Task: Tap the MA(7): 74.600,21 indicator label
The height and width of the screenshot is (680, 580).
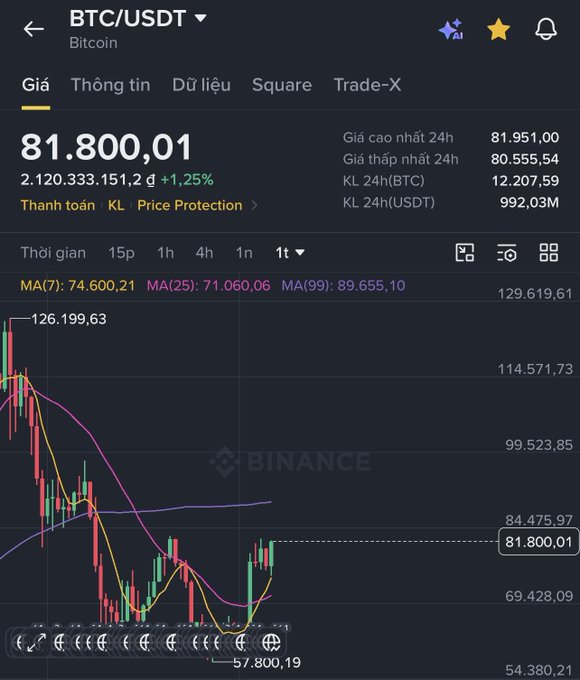Action: pyautogui.click(x=78, y=285)
